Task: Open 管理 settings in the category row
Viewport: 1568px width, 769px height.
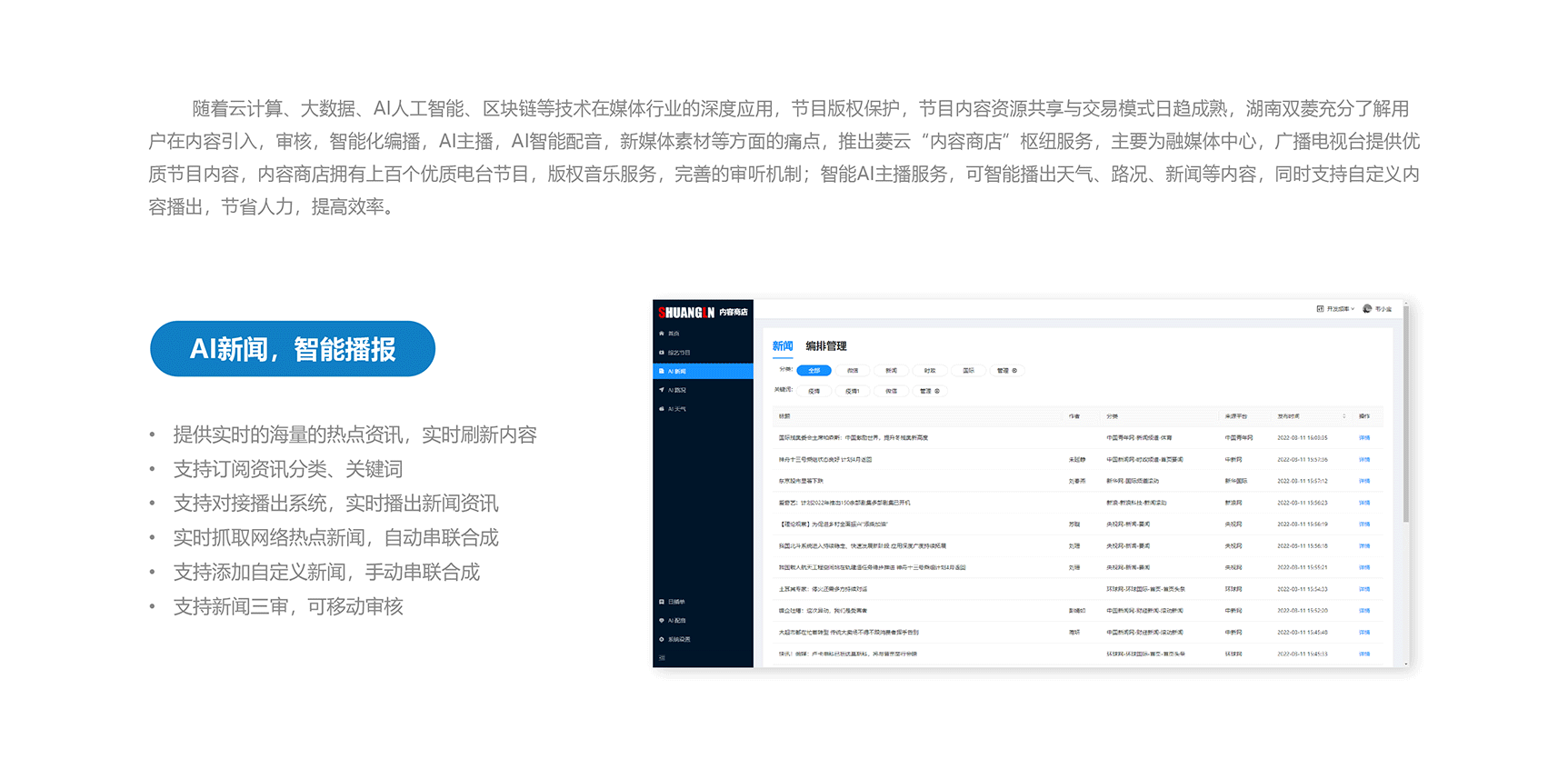Action: pyautogui.click(x=1007, y=371)
